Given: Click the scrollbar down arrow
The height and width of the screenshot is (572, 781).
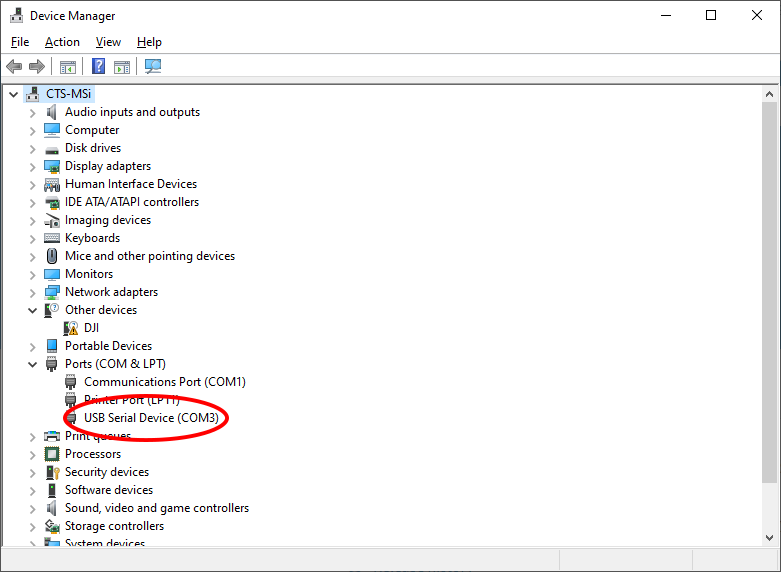Looking at the screenshot, I should [x=770, y=538].
